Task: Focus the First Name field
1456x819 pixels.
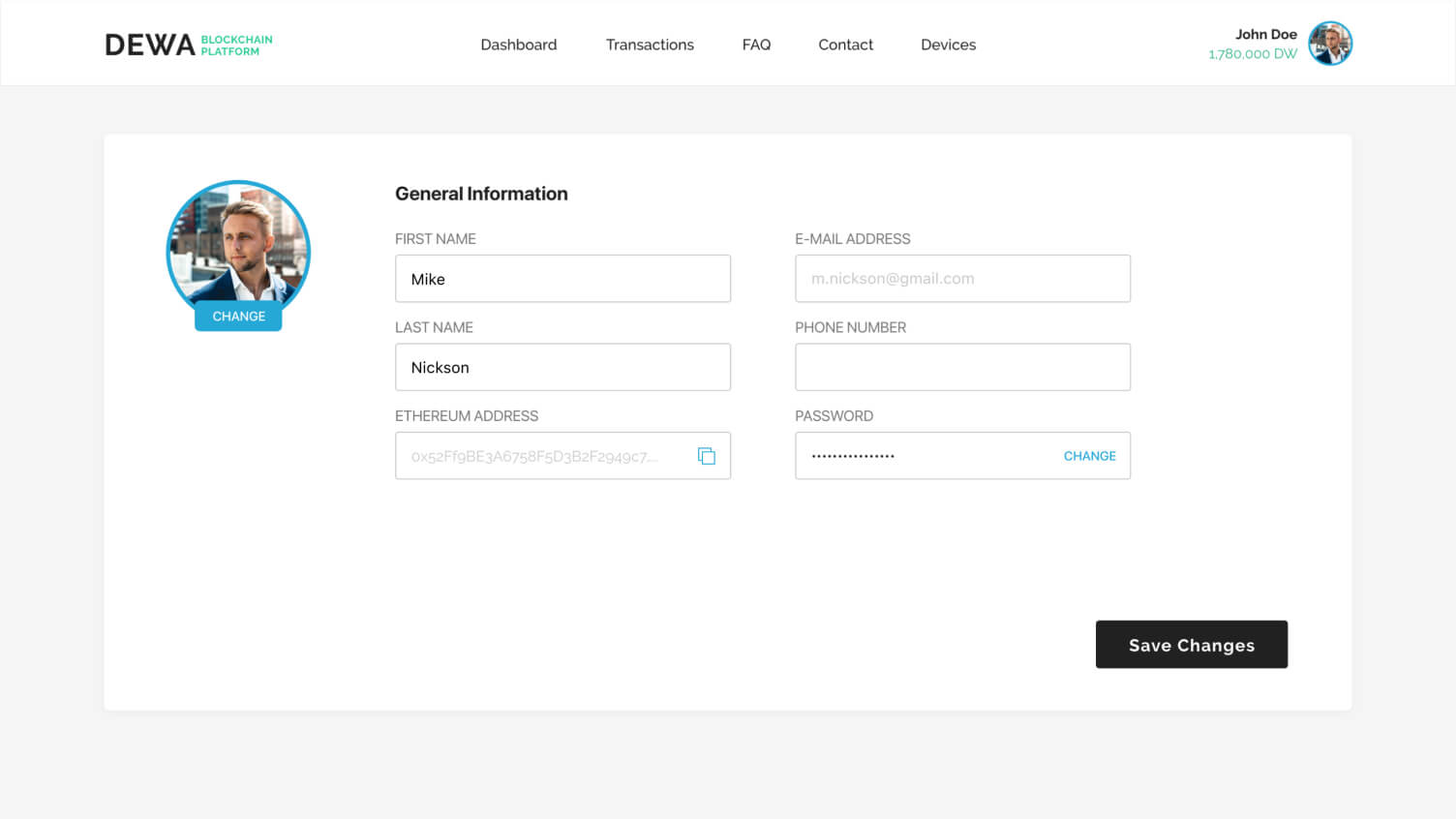Action: [x=562, y=279]
